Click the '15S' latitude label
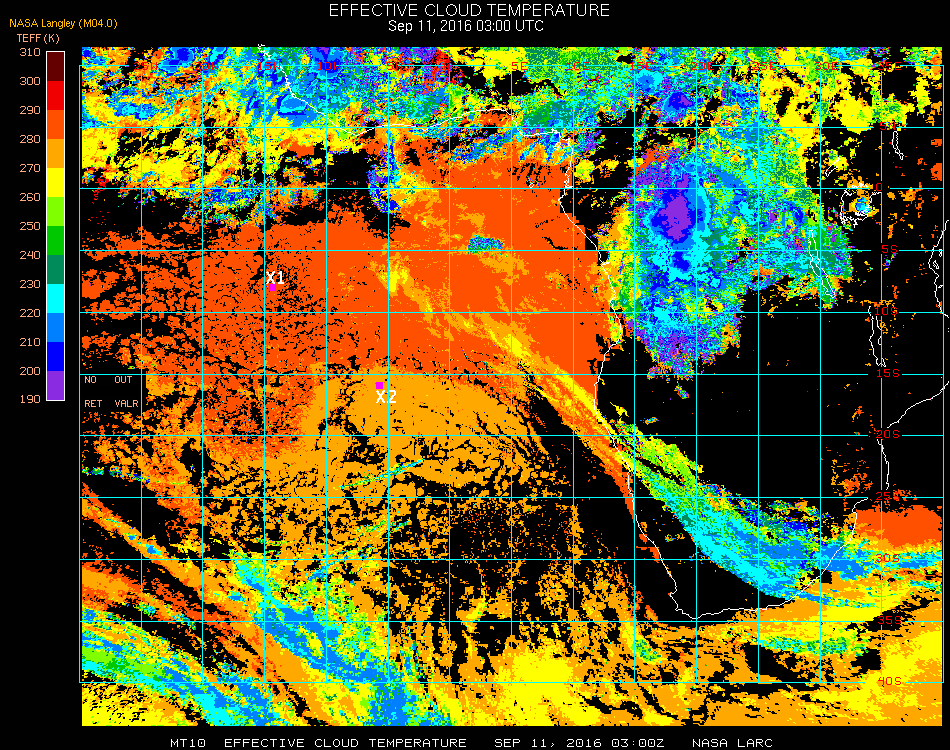The width and height of the screenshot is (950, 750). tap(888, 373)
